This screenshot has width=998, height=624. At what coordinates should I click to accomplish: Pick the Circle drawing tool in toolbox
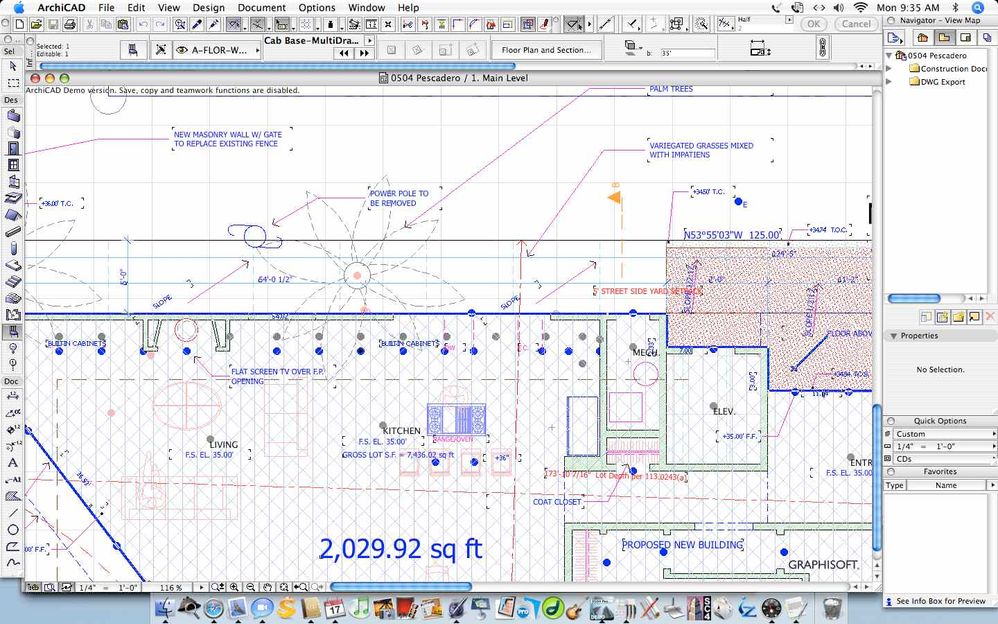(13, 529)
